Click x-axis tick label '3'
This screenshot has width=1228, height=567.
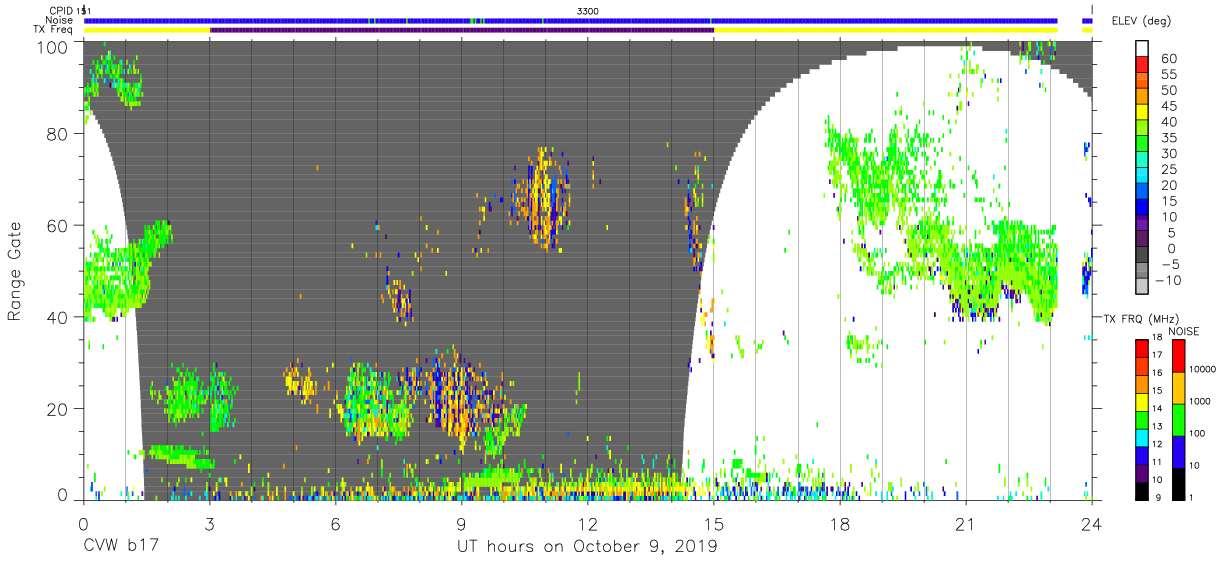tap(209, 523)
